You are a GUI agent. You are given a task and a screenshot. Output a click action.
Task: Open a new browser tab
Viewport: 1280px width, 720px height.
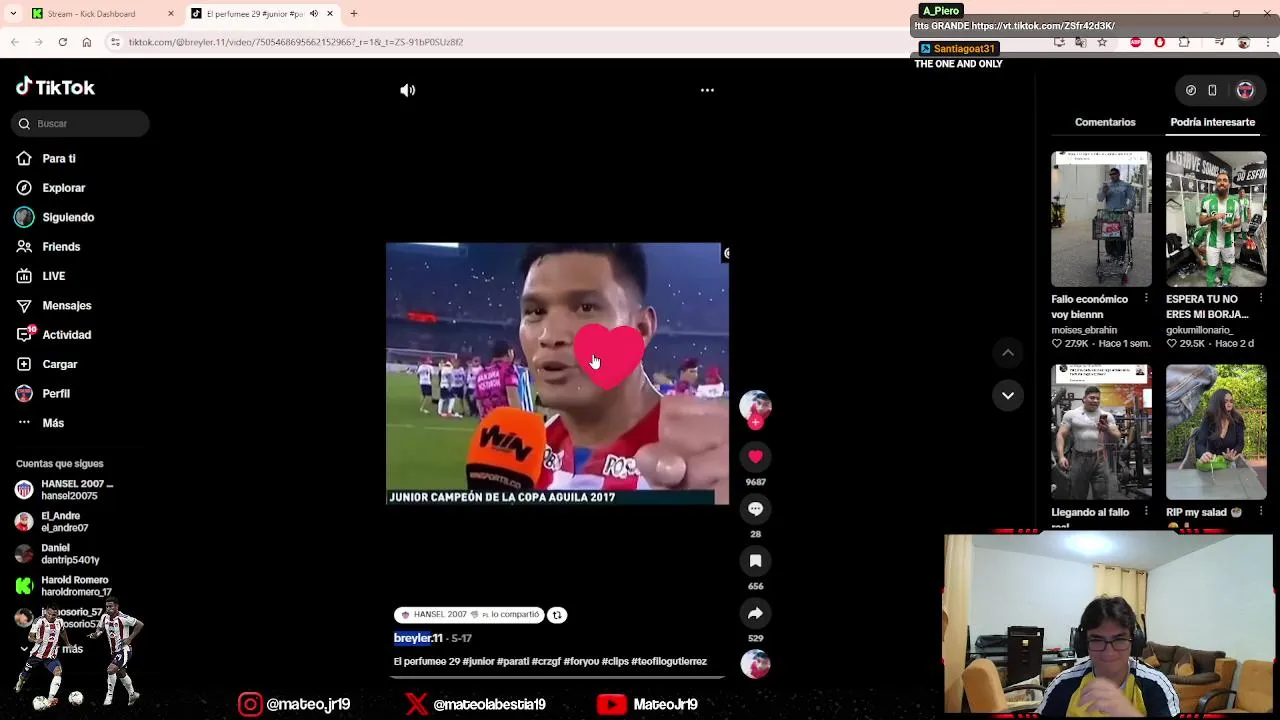pos(354,14)
